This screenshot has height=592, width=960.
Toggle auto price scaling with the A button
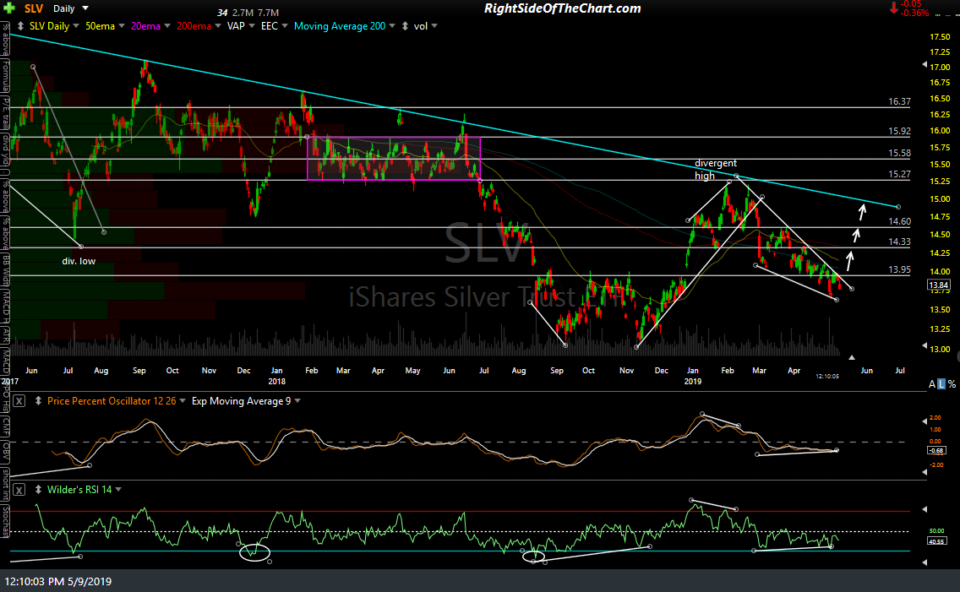932,384
